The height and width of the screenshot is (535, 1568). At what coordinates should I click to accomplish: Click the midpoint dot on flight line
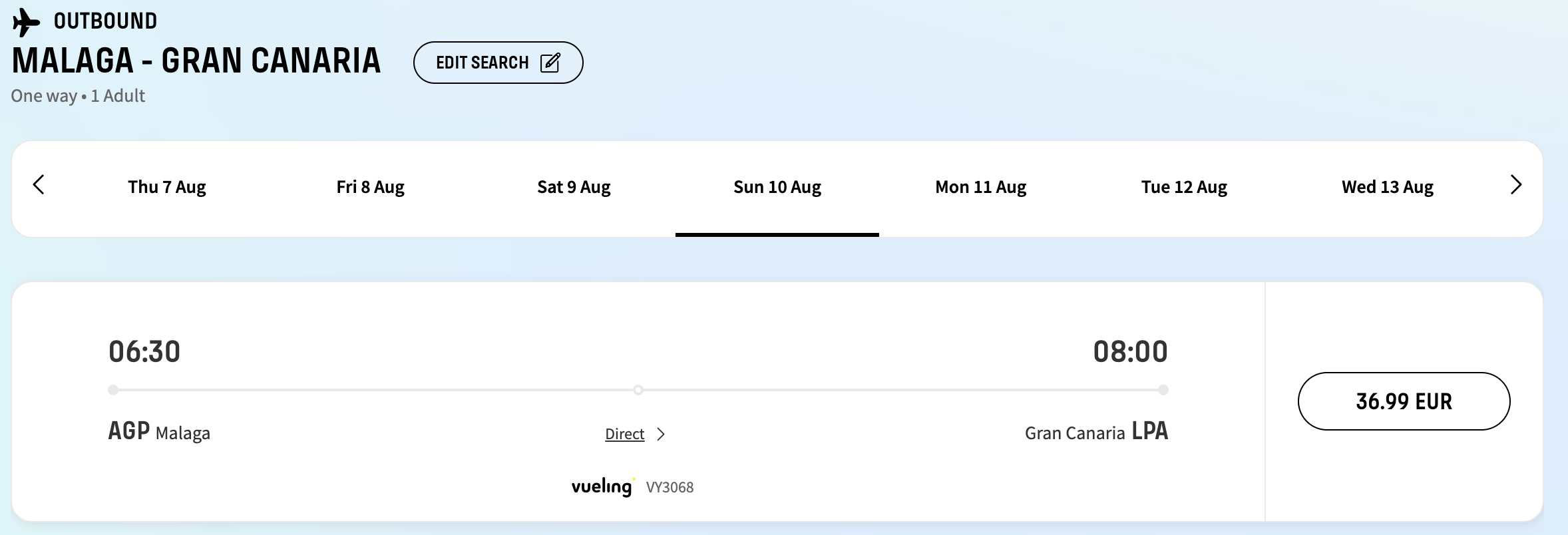(638, 390)
